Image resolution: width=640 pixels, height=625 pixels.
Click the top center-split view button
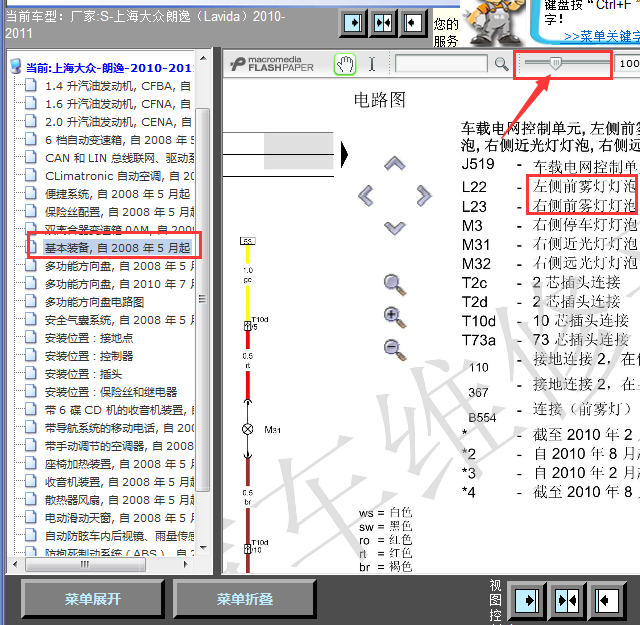383,23
